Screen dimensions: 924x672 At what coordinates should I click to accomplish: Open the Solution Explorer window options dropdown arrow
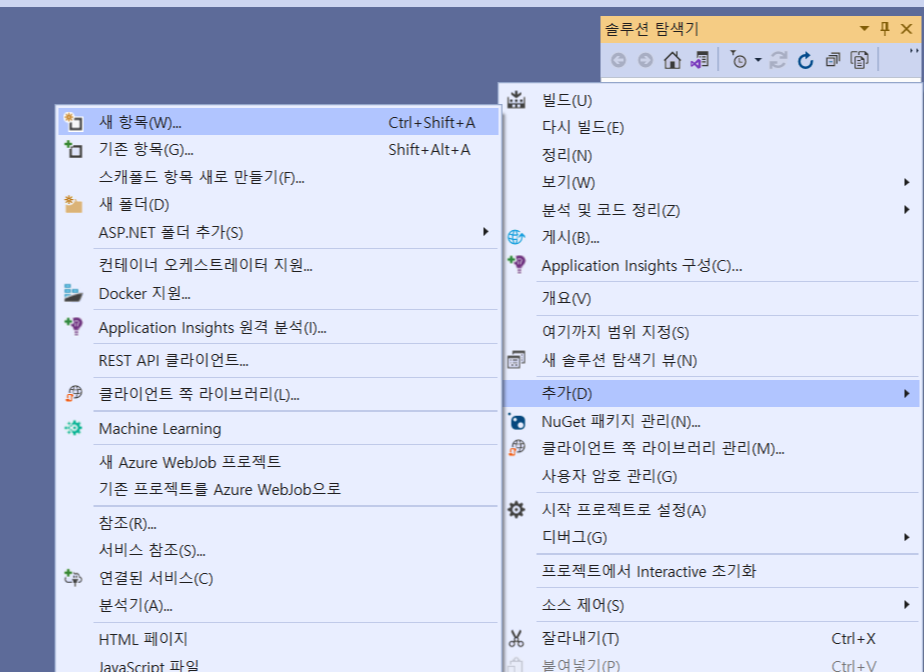(864, 28)
